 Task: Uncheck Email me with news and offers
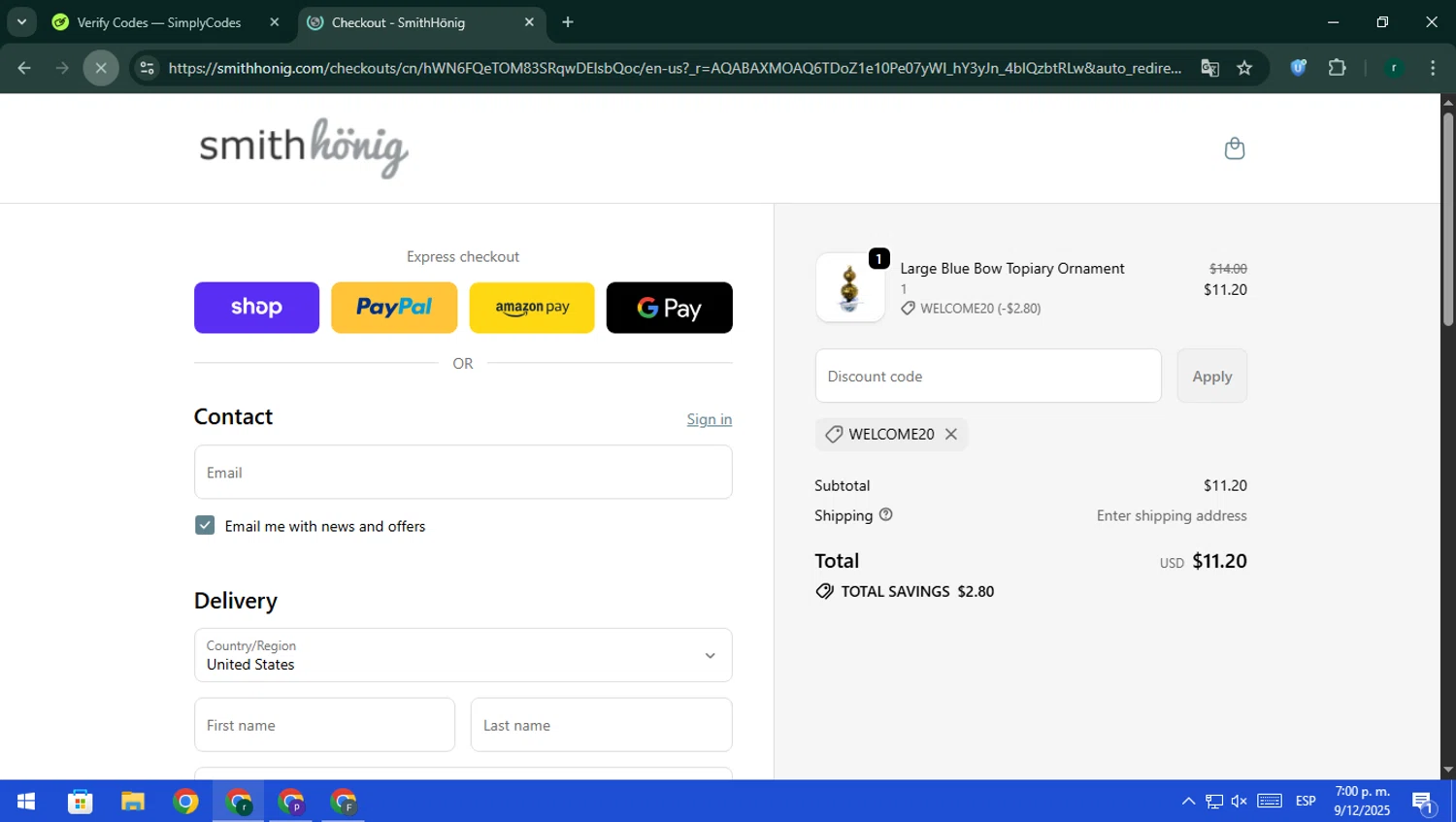point(205,525)
